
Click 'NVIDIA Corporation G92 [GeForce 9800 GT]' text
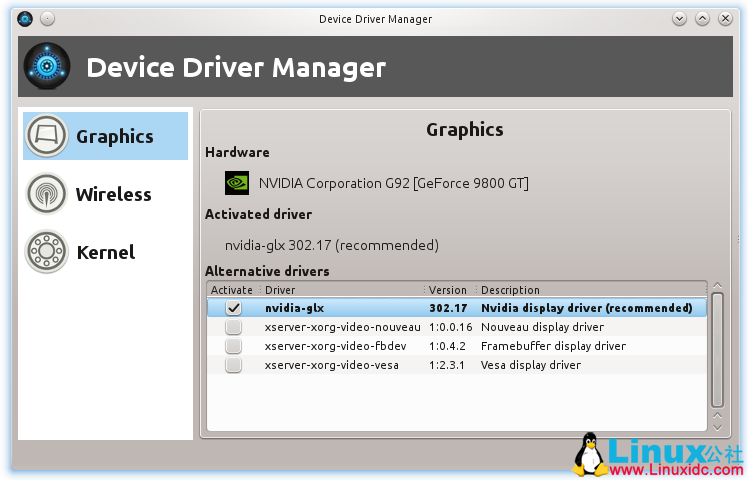pyautogui.click(x=394, y=183)
